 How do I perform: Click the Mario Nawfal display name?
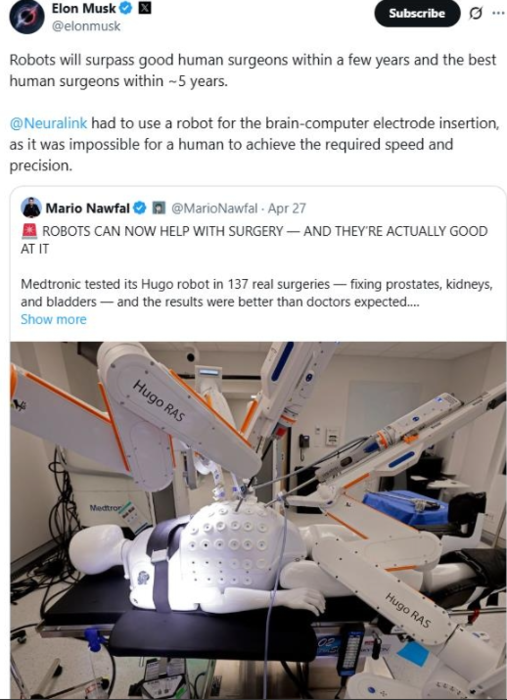[87, 208]
